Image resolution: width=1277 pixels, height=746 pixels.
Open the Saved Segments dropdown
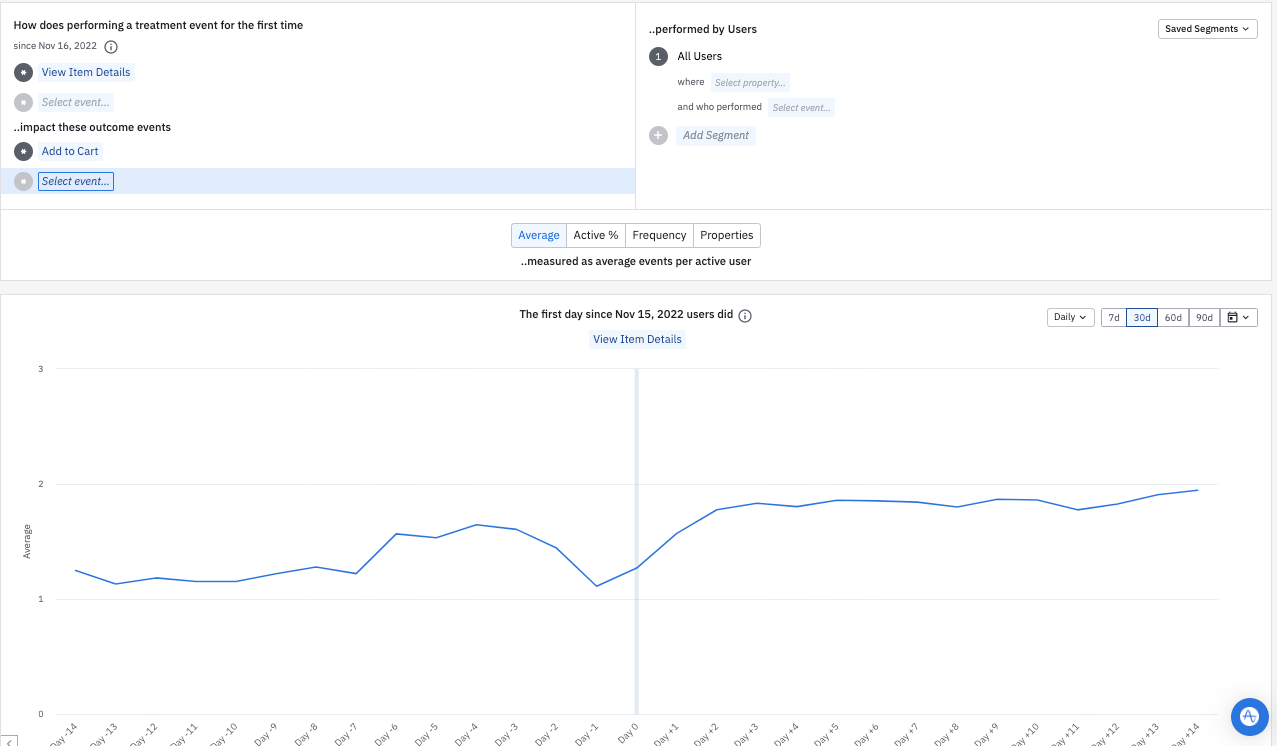pyautogui.click(x=1207, y=29)
